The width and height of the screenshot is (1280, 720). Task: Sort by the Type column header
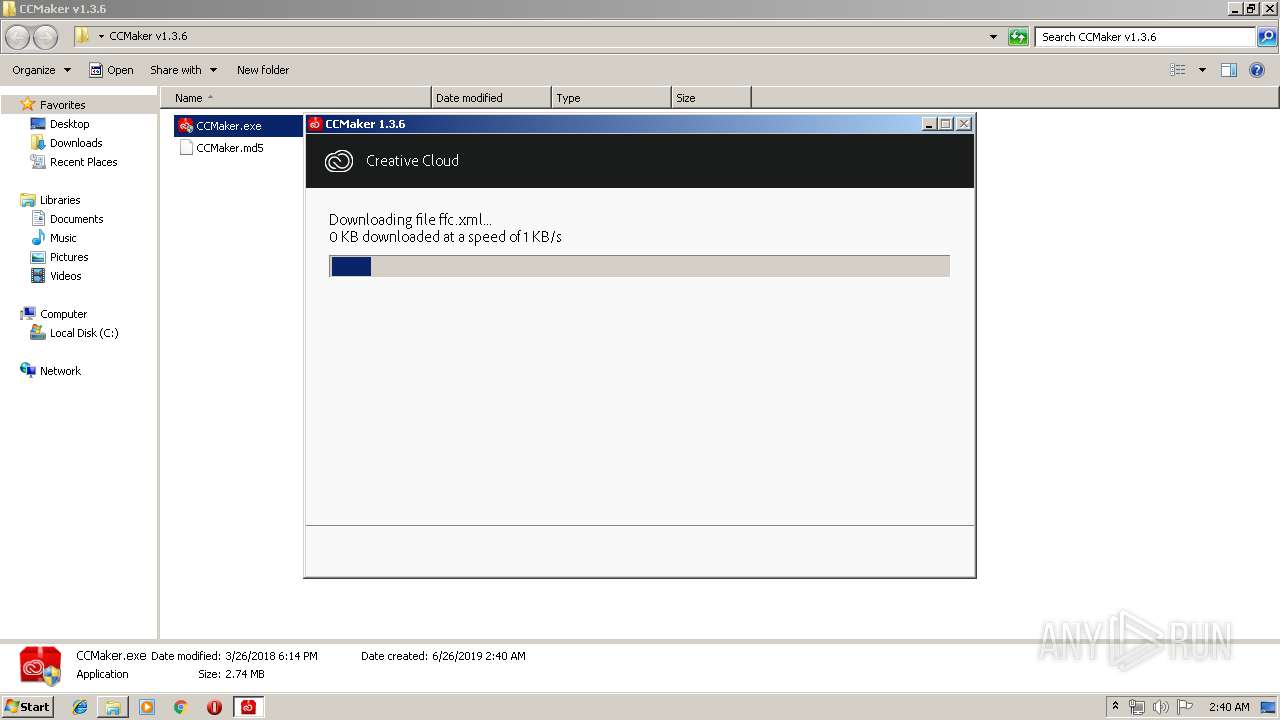pos(611,98)
